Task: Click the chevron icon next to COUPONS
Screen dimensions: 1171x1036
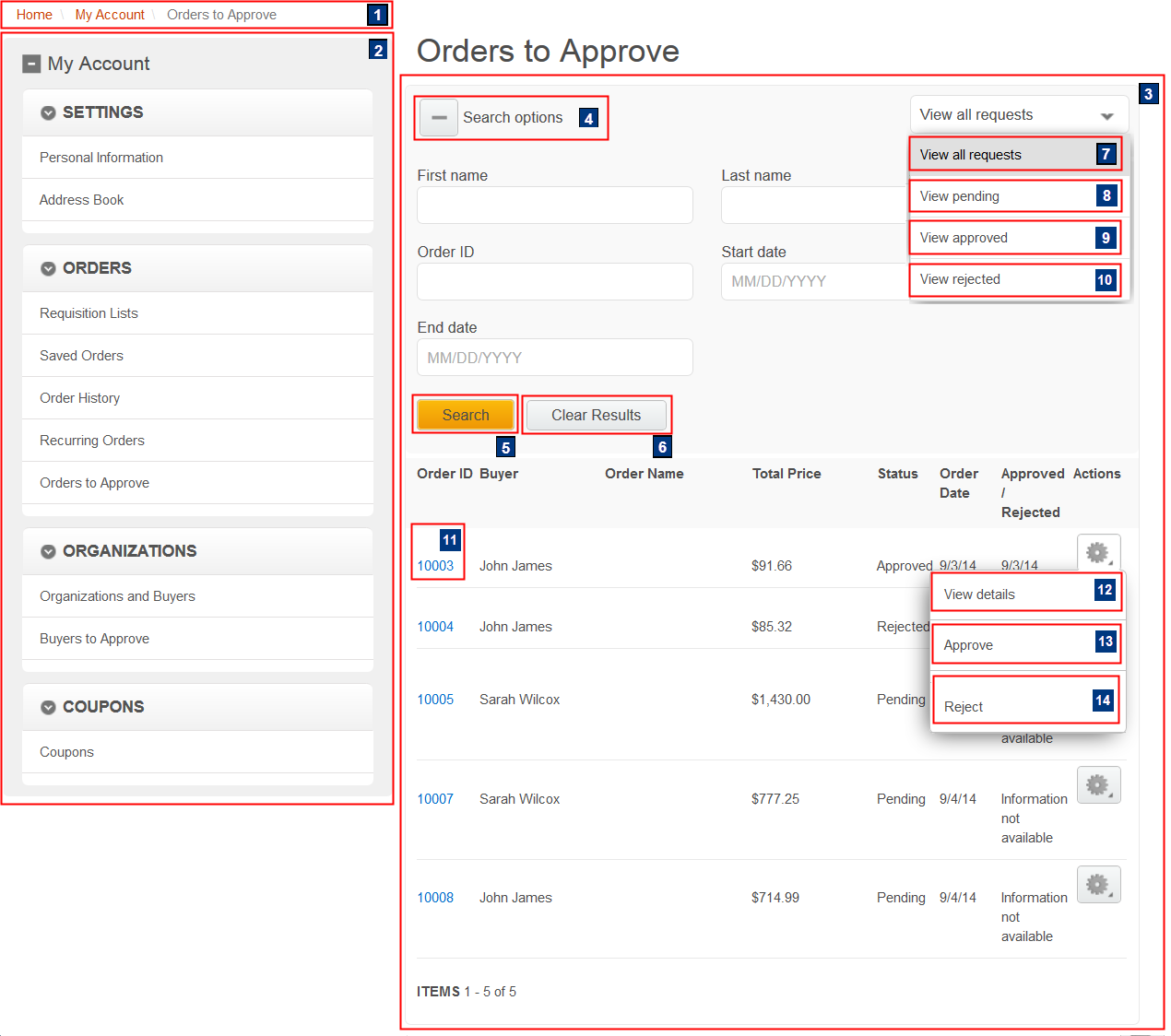Action: pyautogui.click(x=47, y=706)
